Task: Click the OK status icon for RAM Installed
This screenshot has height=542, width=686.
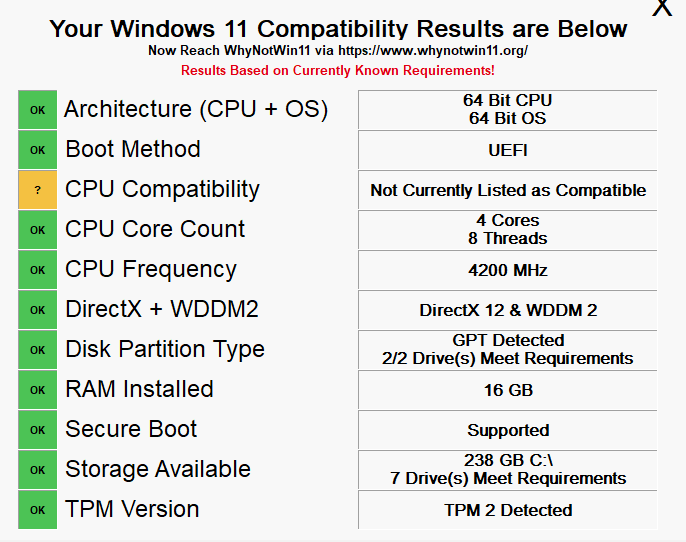Action: 38,390
